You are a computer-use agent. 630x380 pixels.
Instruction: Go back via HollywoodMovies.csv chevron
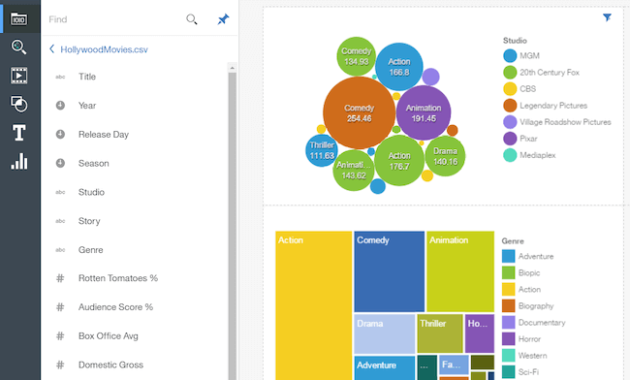point(52,49)
